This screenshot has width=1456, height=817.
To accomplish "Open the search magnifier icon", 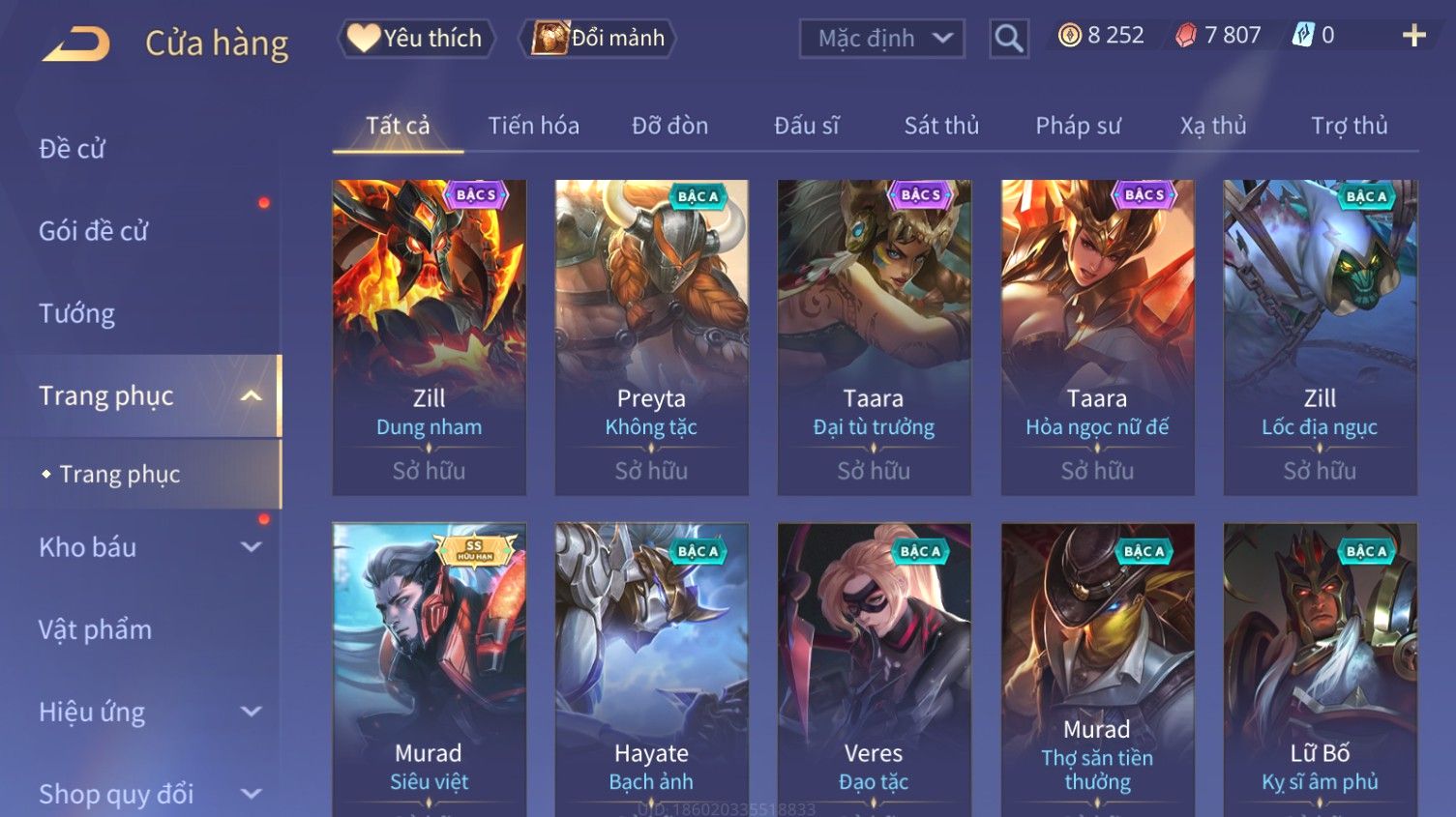I will (x=1008, y=39).
